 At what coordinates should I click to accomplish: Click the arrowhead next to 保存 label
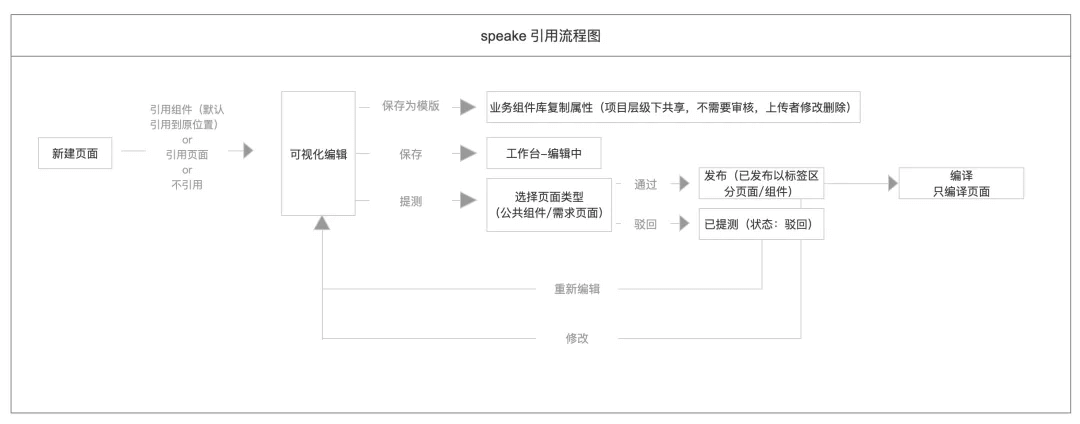[x=468, y=153]
